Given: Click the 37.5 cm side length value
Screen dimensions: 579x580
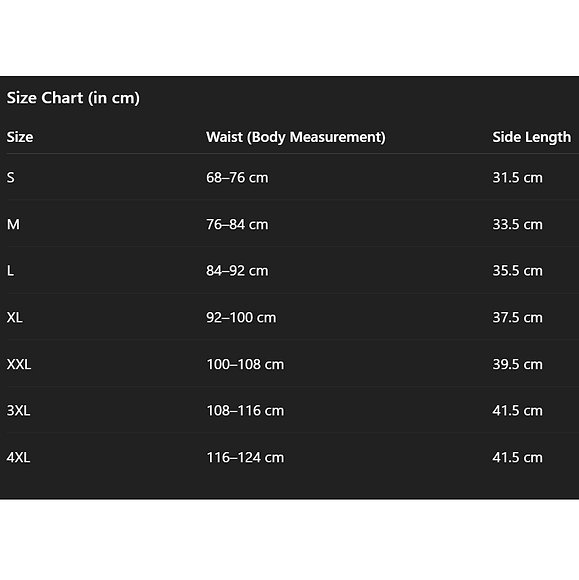Looking at the screenshot, I should 517,317.
